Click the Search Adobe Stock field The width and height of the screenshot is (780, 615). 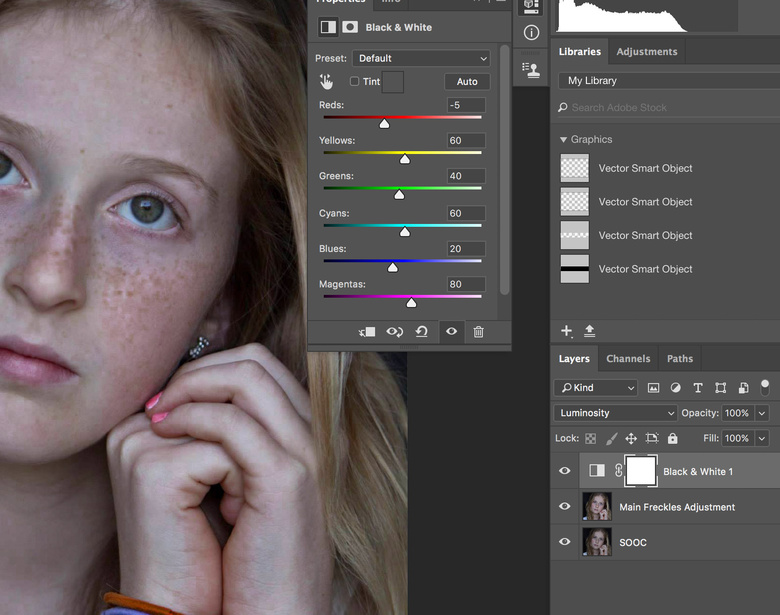point(668,107)
